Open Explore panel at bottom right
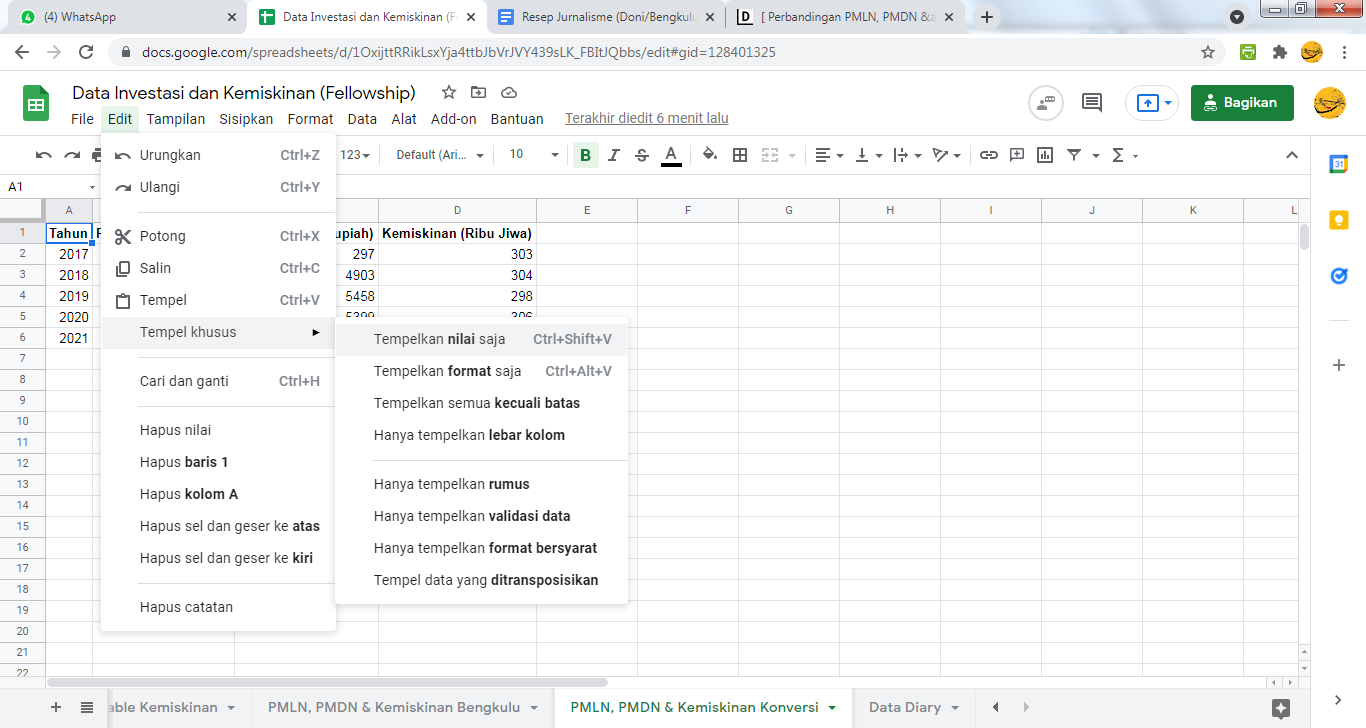This screenshot has height=728, width=1366. coord(1281,708)
